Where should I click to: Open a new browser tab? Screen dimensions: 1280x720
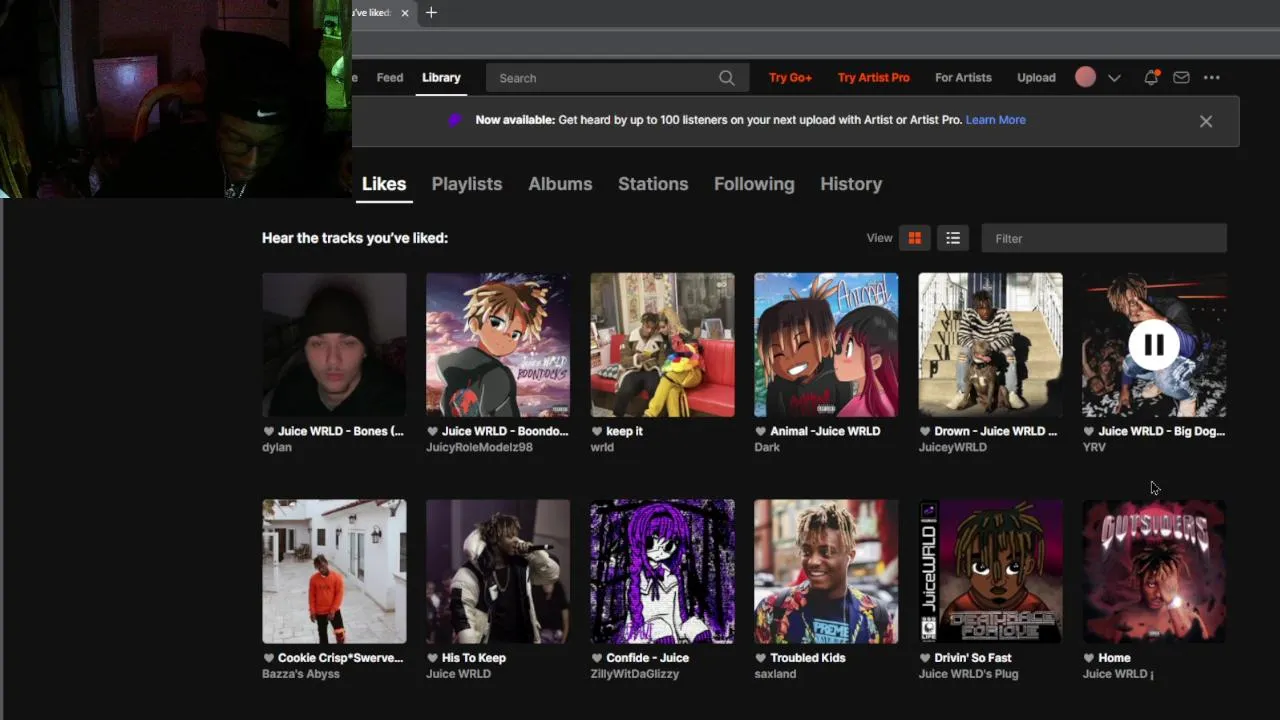point(431,13)
